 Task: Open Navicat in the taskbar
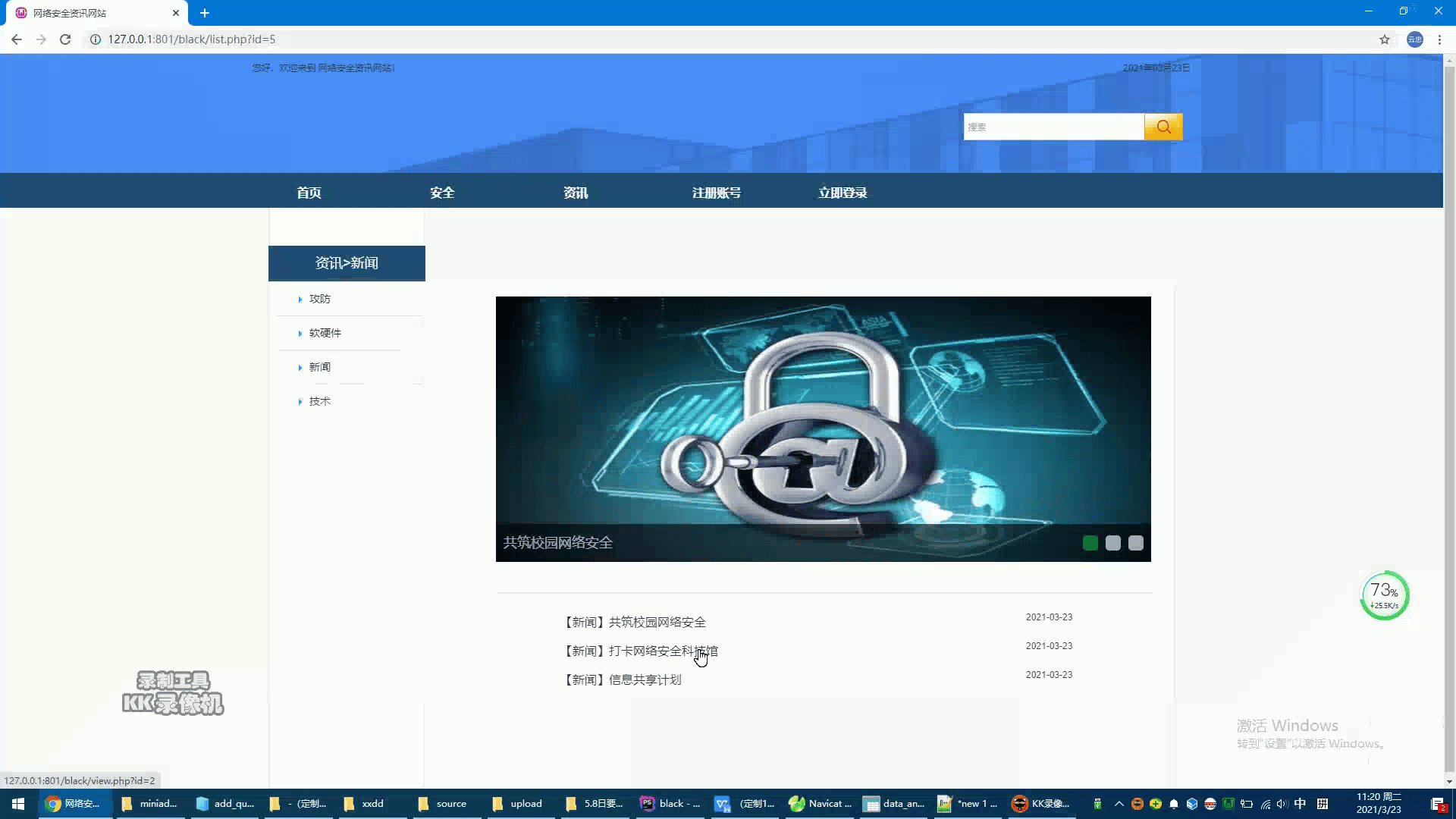pyautogui.click(x=821, y=804)
